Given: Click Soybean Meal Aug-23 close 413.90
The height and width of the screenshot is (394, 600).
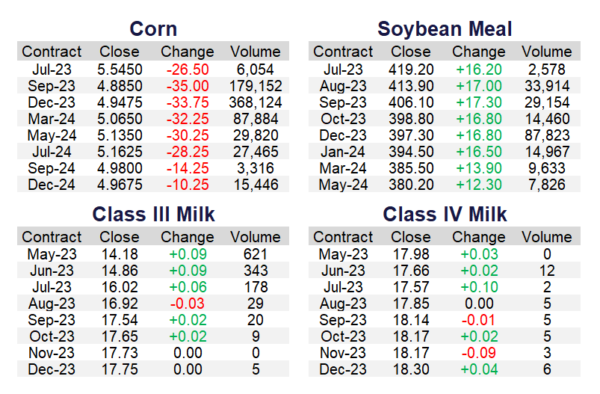Looking at the screenshot, I should tap(411, 86).
